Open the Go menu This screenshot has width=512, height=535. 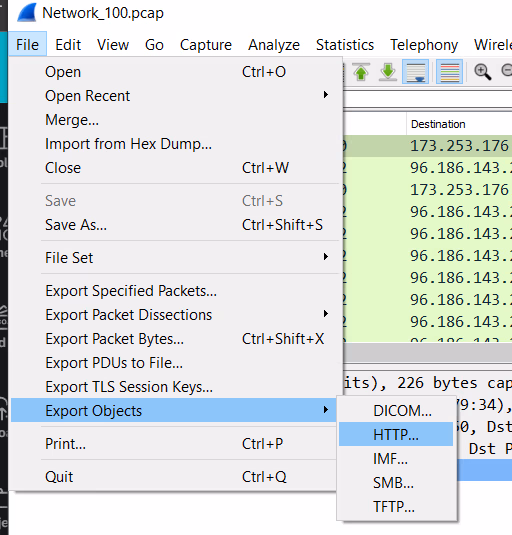pos(154,45)
